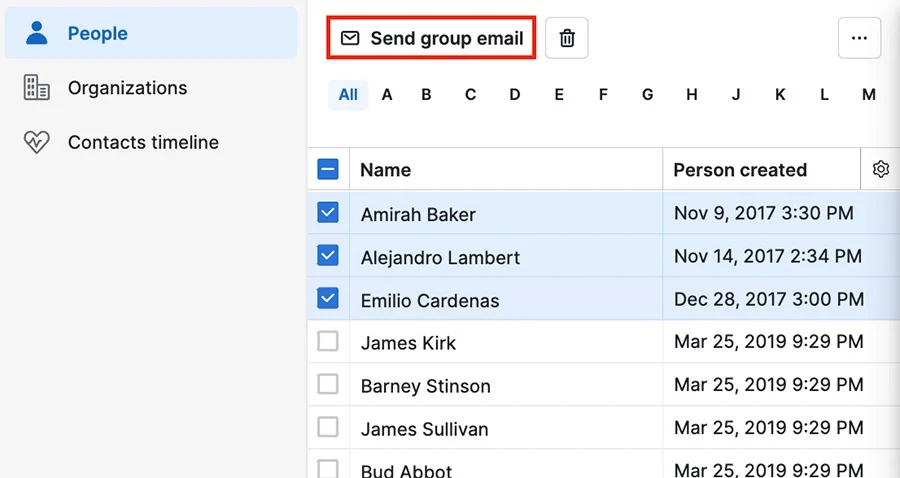The width and height of the screenshot is (900, 478).
Task: Check James Sullivan's checkbox
Action: tap(328, 428)
